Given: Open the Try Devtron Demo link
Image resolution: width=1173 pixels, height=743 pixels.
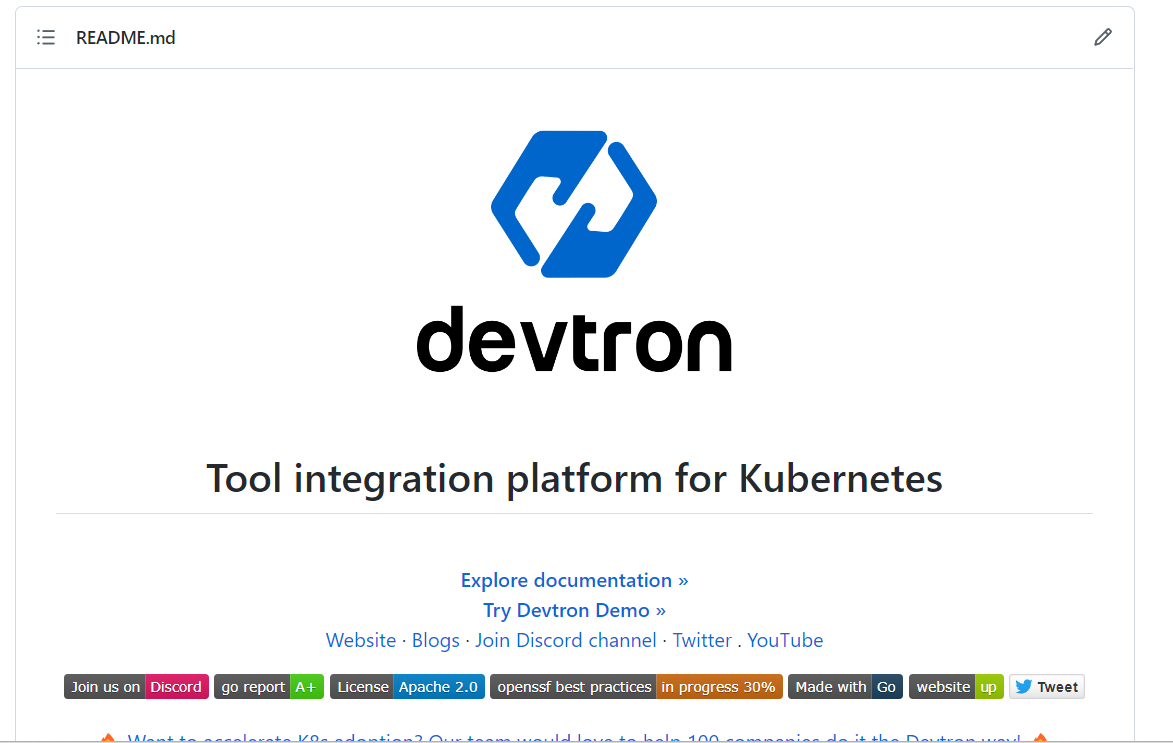Looking at the screenshot, I should (574, 610).
